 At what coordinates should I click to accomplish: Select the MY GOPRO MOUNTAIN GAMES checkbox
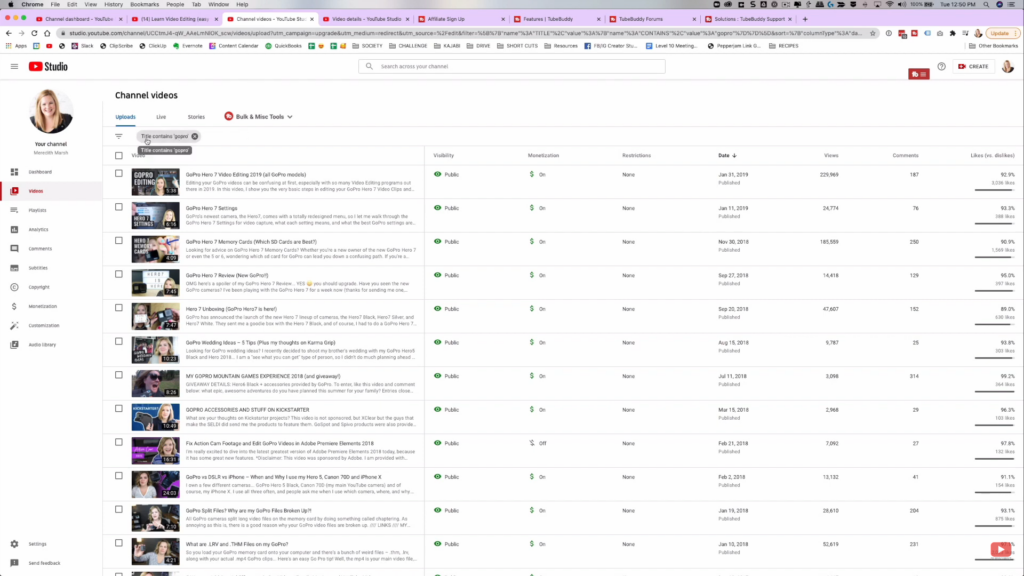[x=119, y=375]
